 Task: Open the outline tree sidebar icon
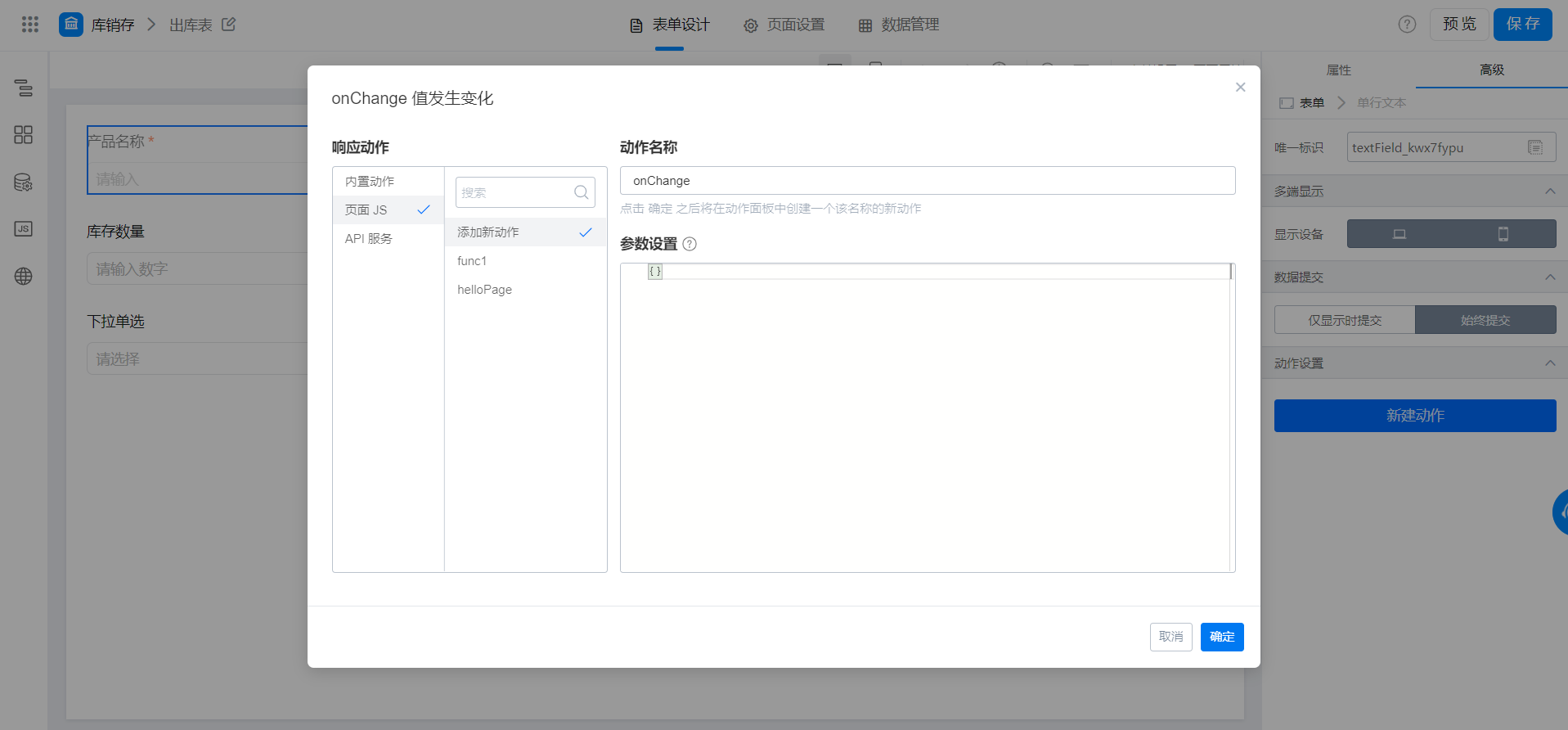tap(24, 88)
